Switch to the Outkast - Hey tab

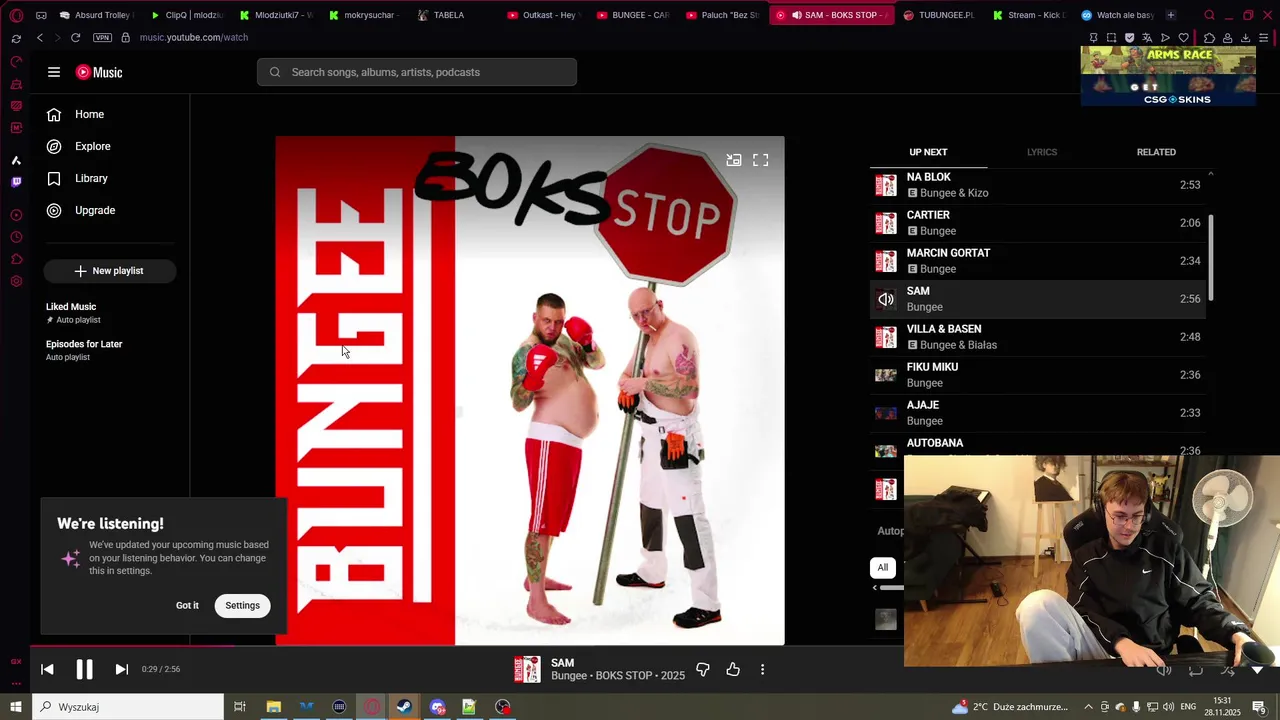[545, 15]
